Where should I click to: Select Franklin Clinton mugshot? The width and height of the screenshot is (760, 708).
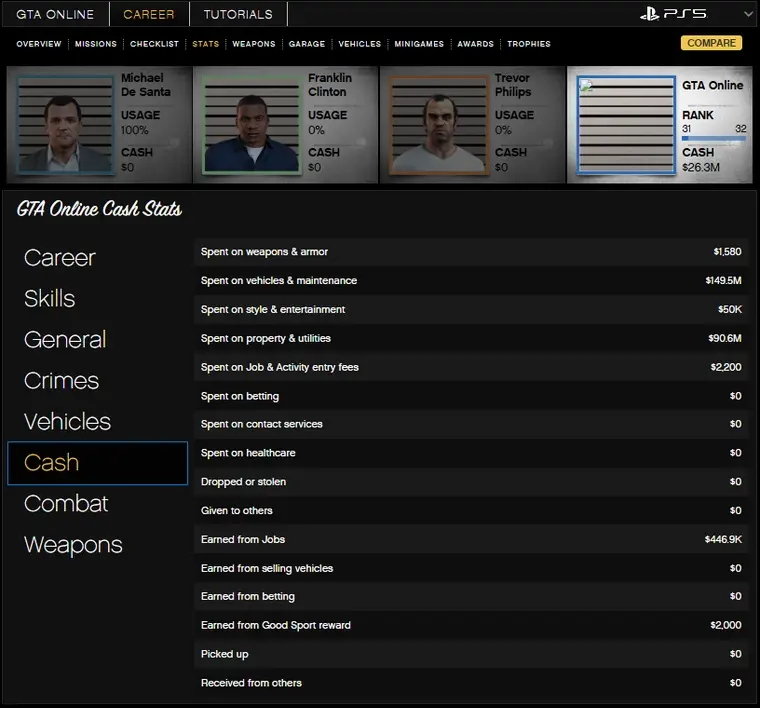click(x=252, y=125)
